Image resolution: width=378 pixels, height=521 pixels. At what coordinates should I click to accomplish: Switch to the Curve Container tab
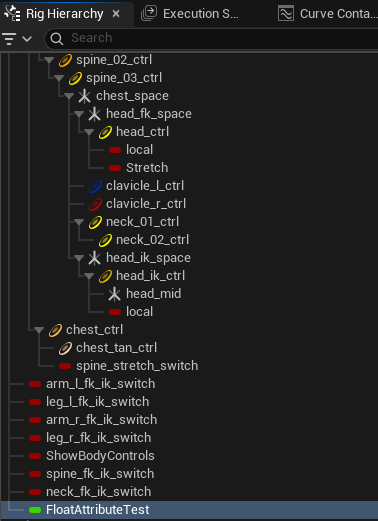pos(328,14)
